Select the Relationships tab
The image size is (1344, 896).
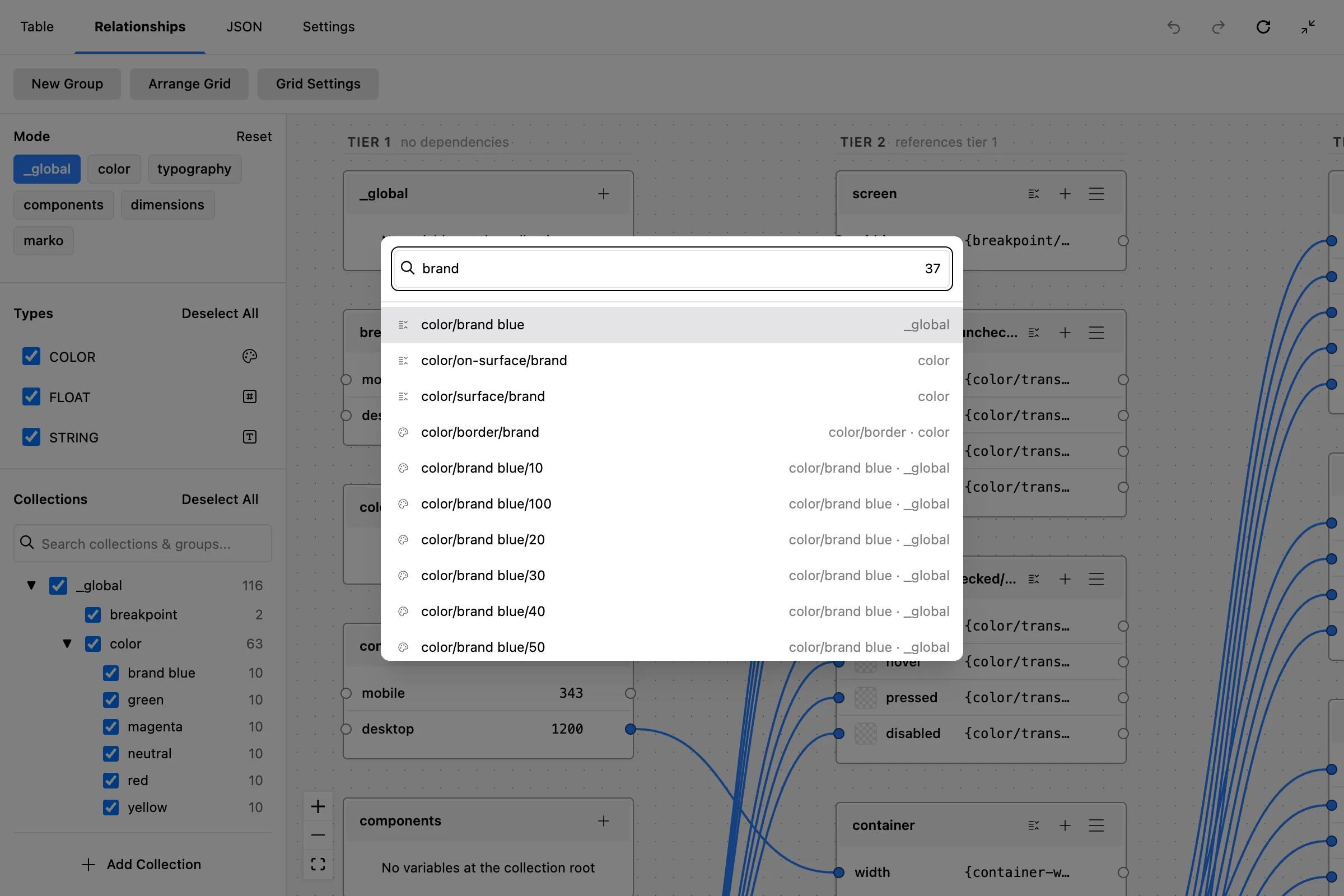(140, 27)
